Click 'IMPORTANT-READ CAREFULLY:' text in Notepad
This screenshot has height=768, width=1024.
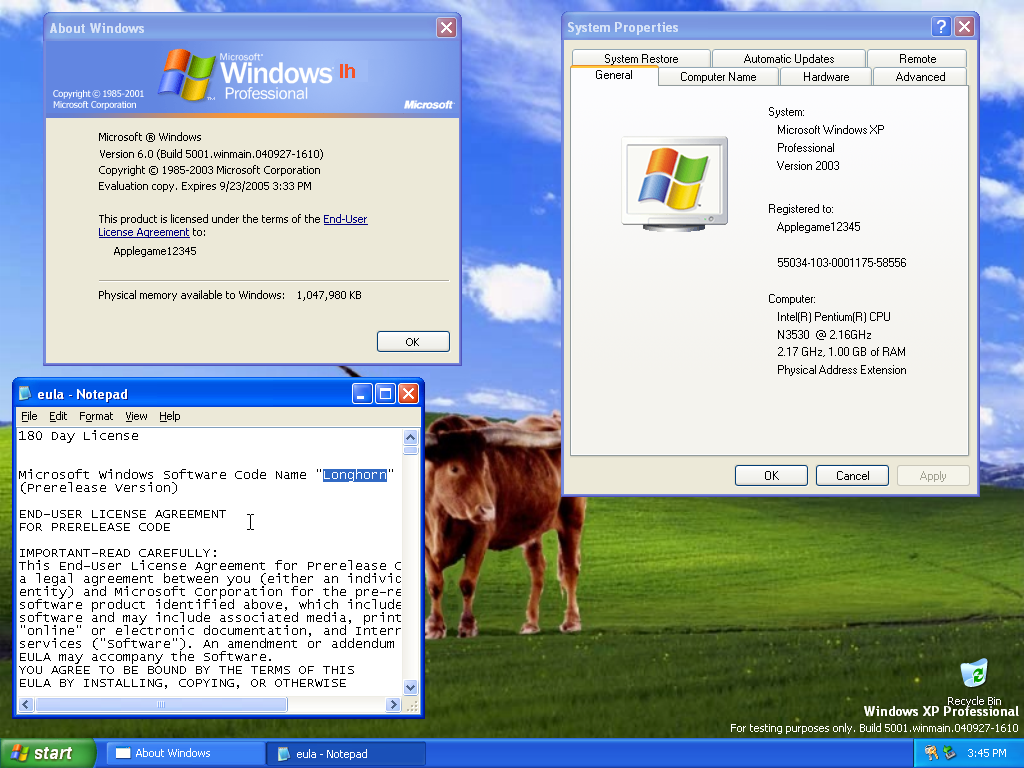118,552
